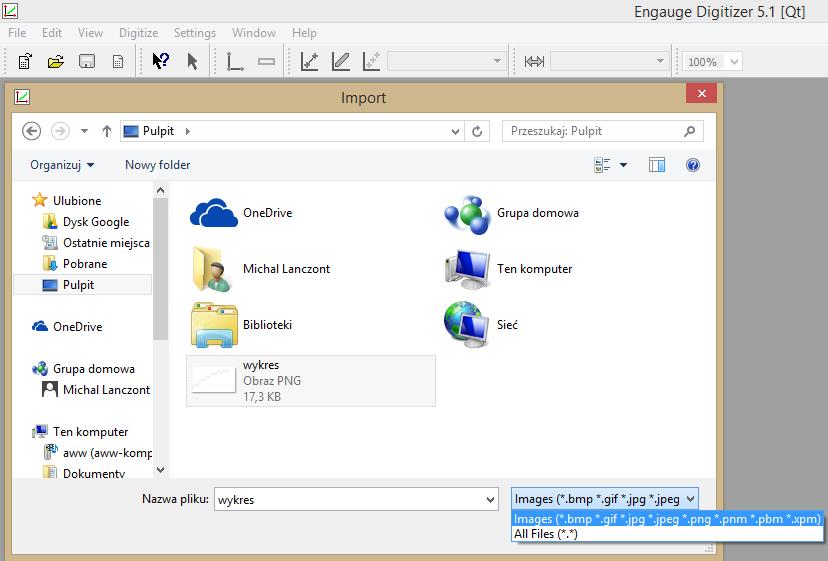Select Pulpit in navigation pane

pos(82,285)
